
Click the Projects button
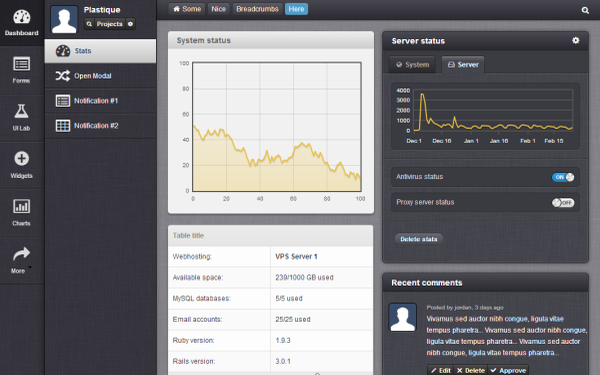point(109,24)
